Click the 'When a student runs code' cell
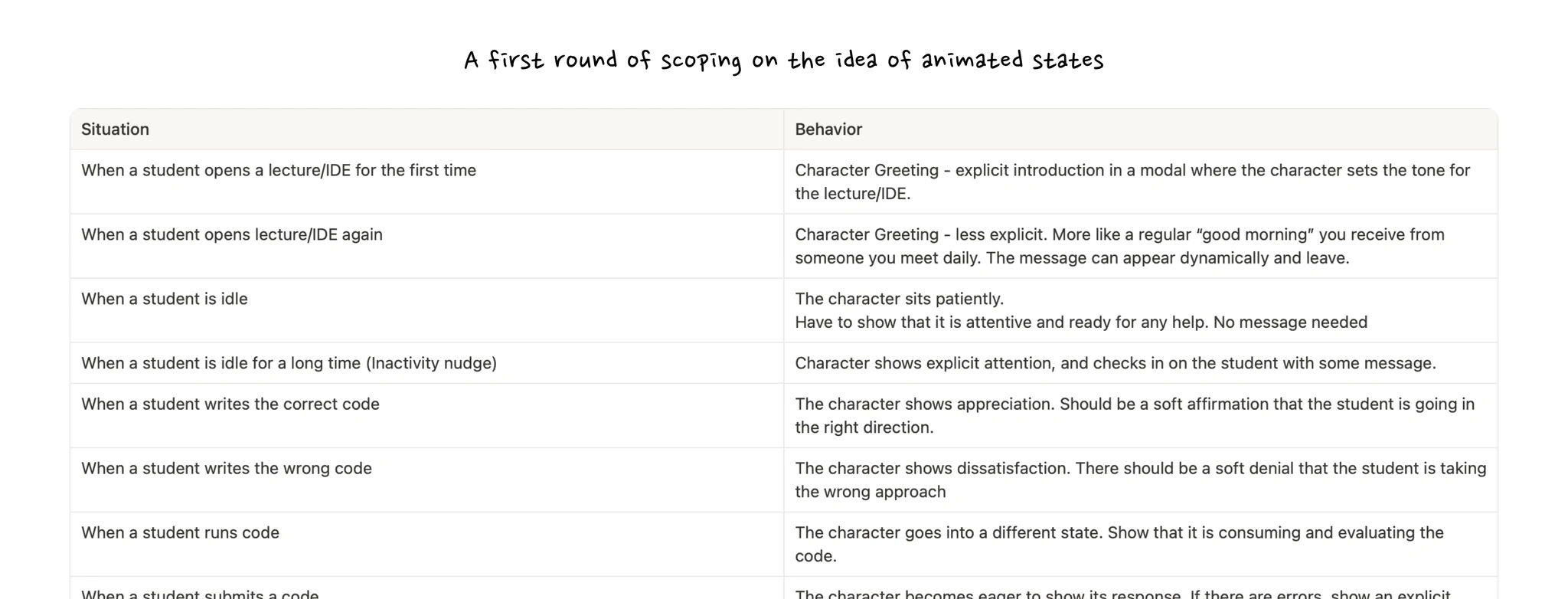Image resolution: width=1568 pixels, height=599 pixels. point(180,533)
